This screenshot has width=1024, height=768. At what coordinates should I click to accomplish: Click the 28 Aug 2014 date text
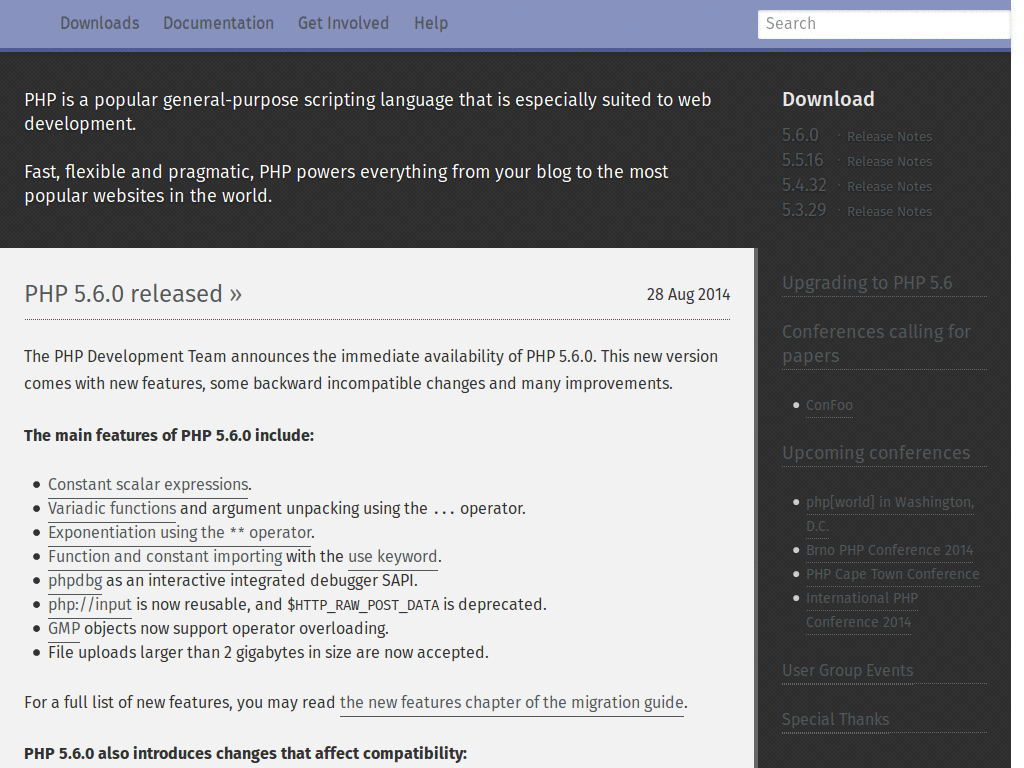point(688,295)
